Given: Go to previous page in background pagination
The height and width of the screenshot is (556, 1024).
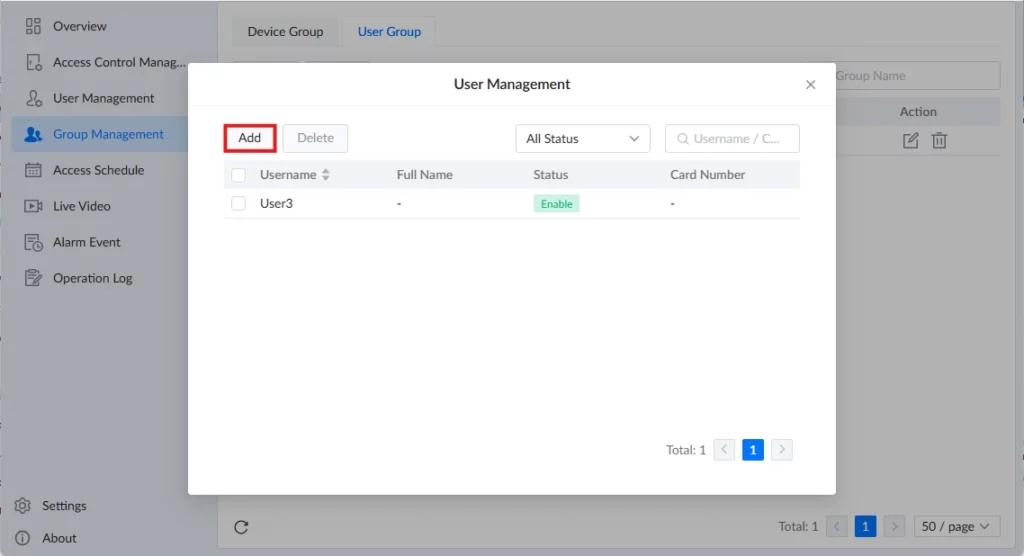Looking at the screenshot, I should (837, 527).
